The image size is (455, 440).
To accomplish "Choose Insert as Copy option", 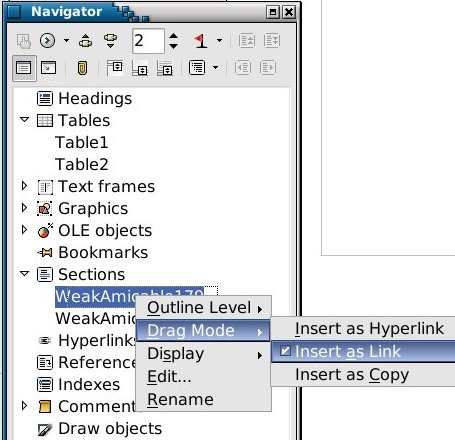I will [x=363, y=375].
